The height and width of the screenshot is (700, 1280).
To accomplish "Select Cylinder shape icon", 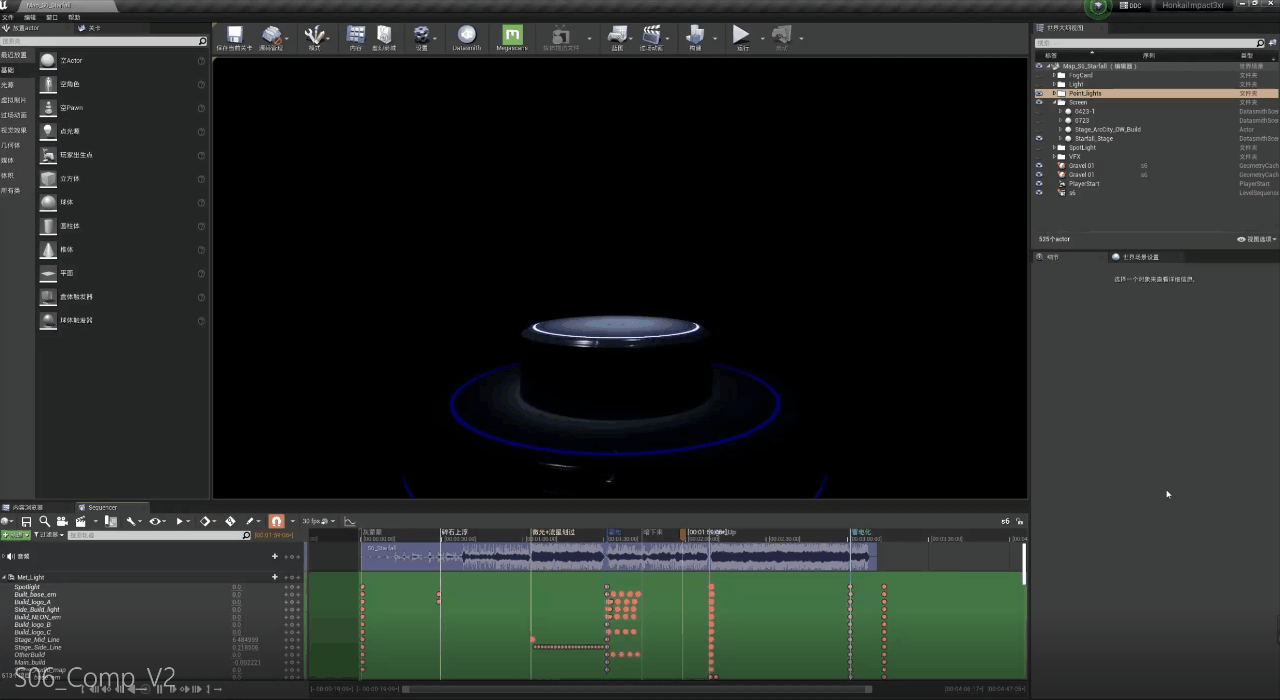I will 48,226.
